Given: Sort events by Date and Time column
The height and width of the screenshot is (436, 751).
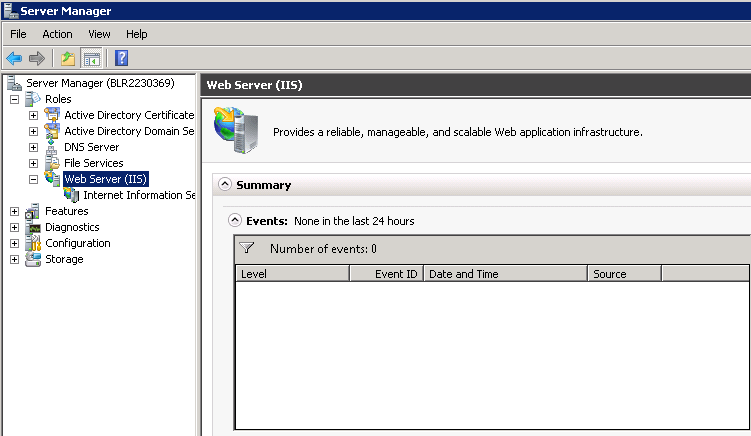Looking at the screenshot, I should click(x=505, y=274).
